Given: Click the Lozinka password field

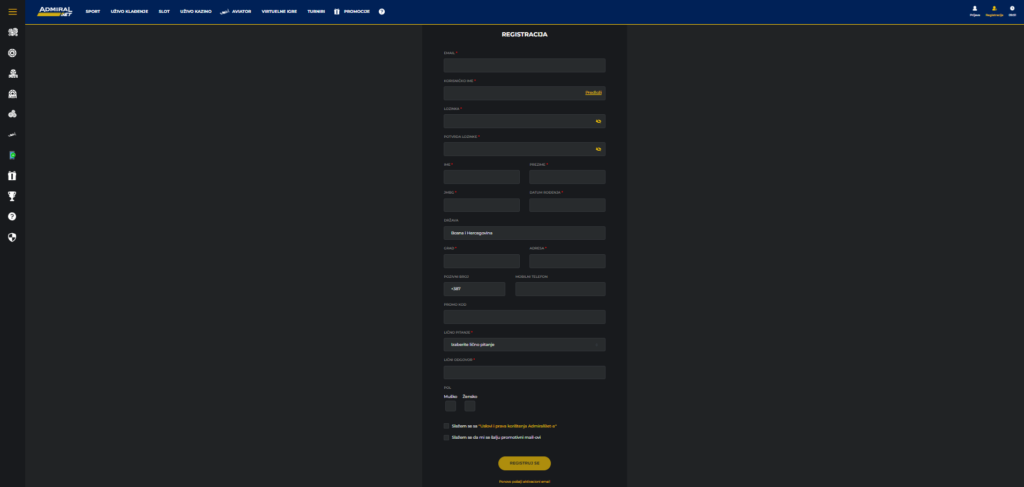Looking at the screenshot, I should coord(524,121).
